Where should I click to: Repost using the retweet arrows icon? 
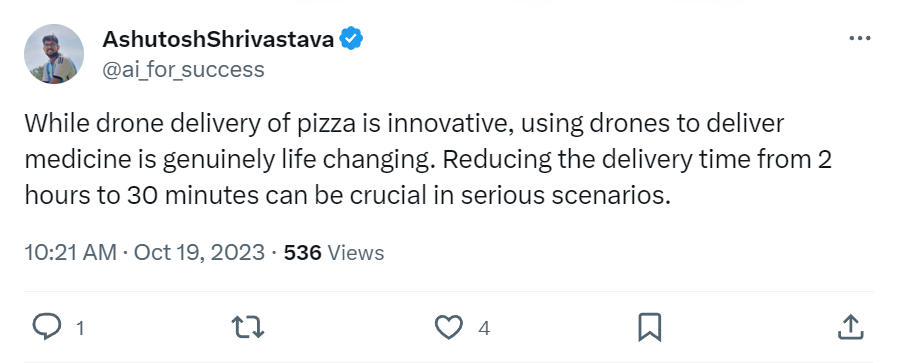[247, 328]
